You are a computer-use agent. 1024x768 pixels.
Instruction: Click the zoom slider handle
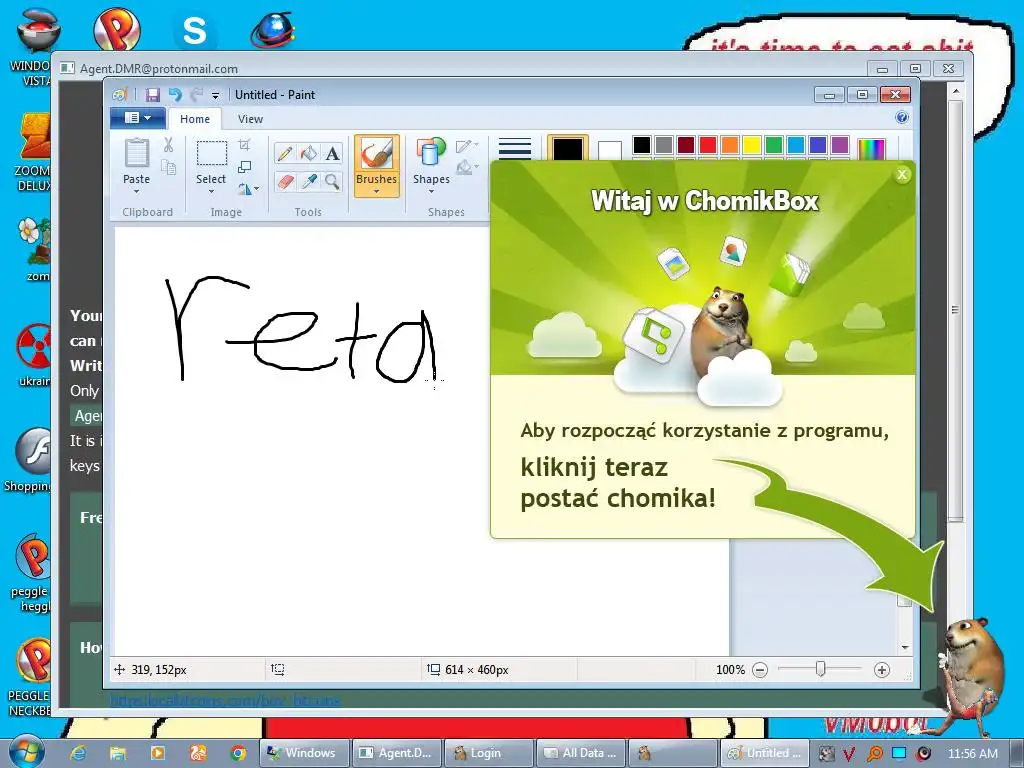click(x=821, y=669)
